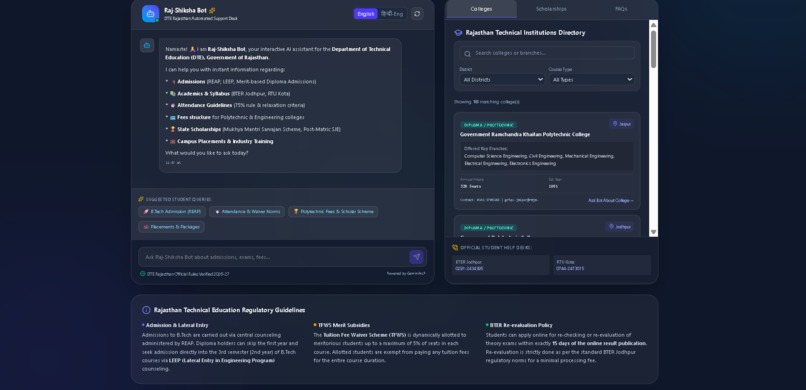Choose the Placements & Packages suggested query
This screenshot has height=390, width=806.
tap(171, 227)
